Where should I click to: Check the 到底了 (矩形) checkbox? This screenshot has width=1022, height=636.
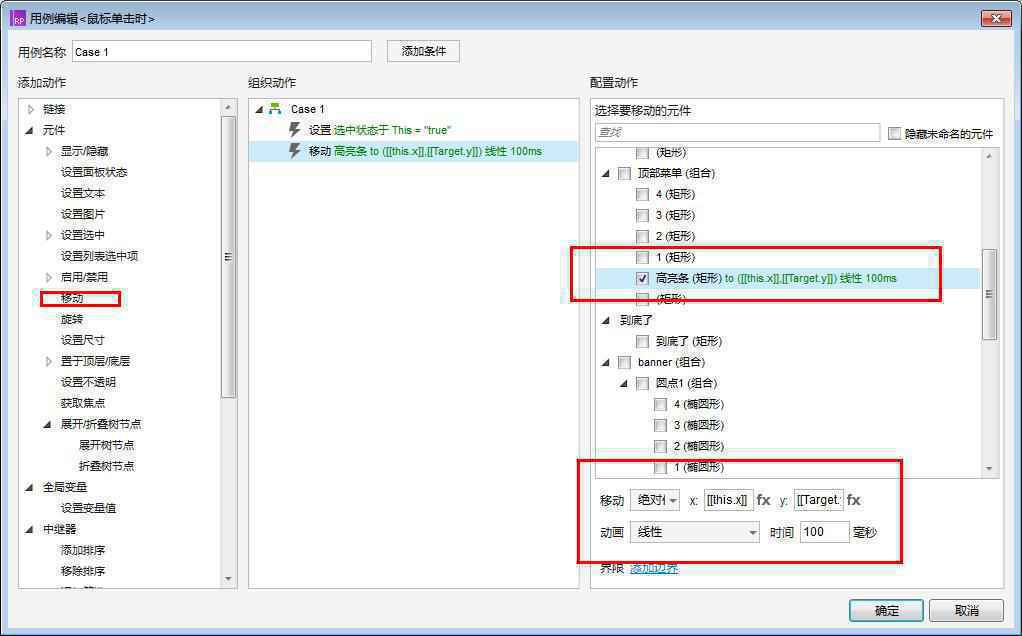(642, 341)
